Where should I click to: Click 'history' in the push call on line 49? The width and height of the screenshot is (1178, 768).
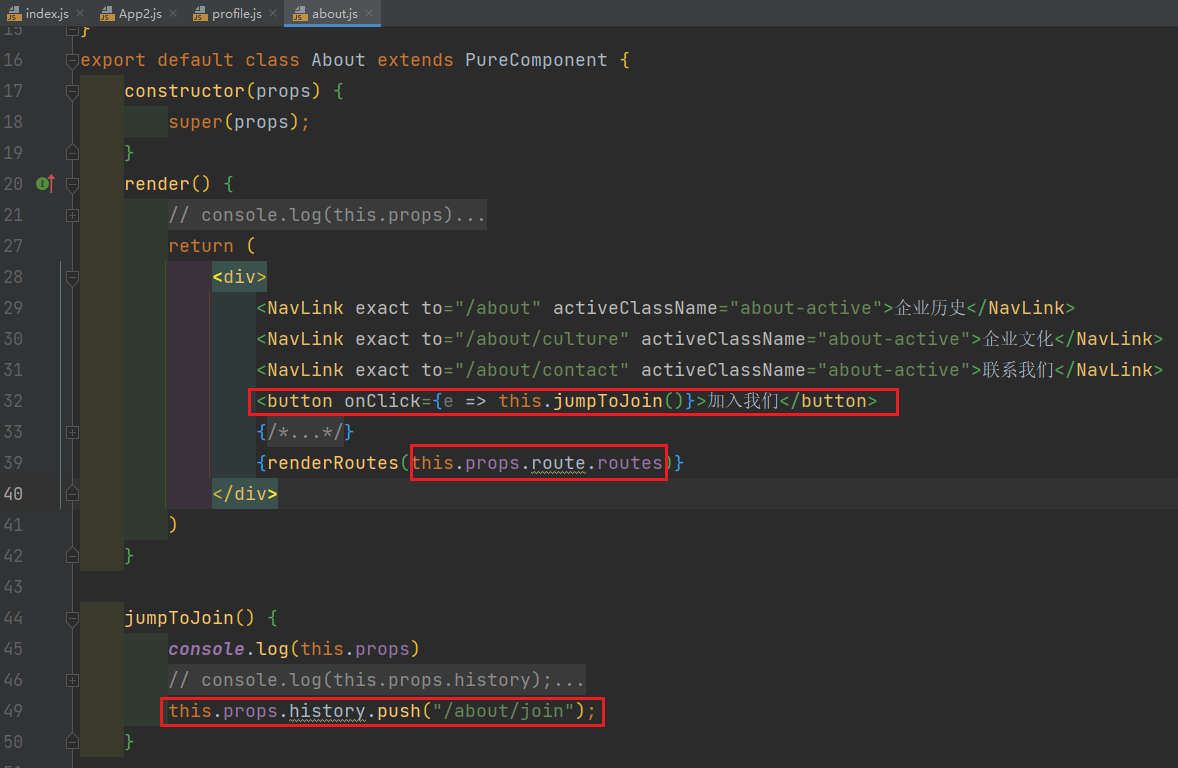click(327, 711)
